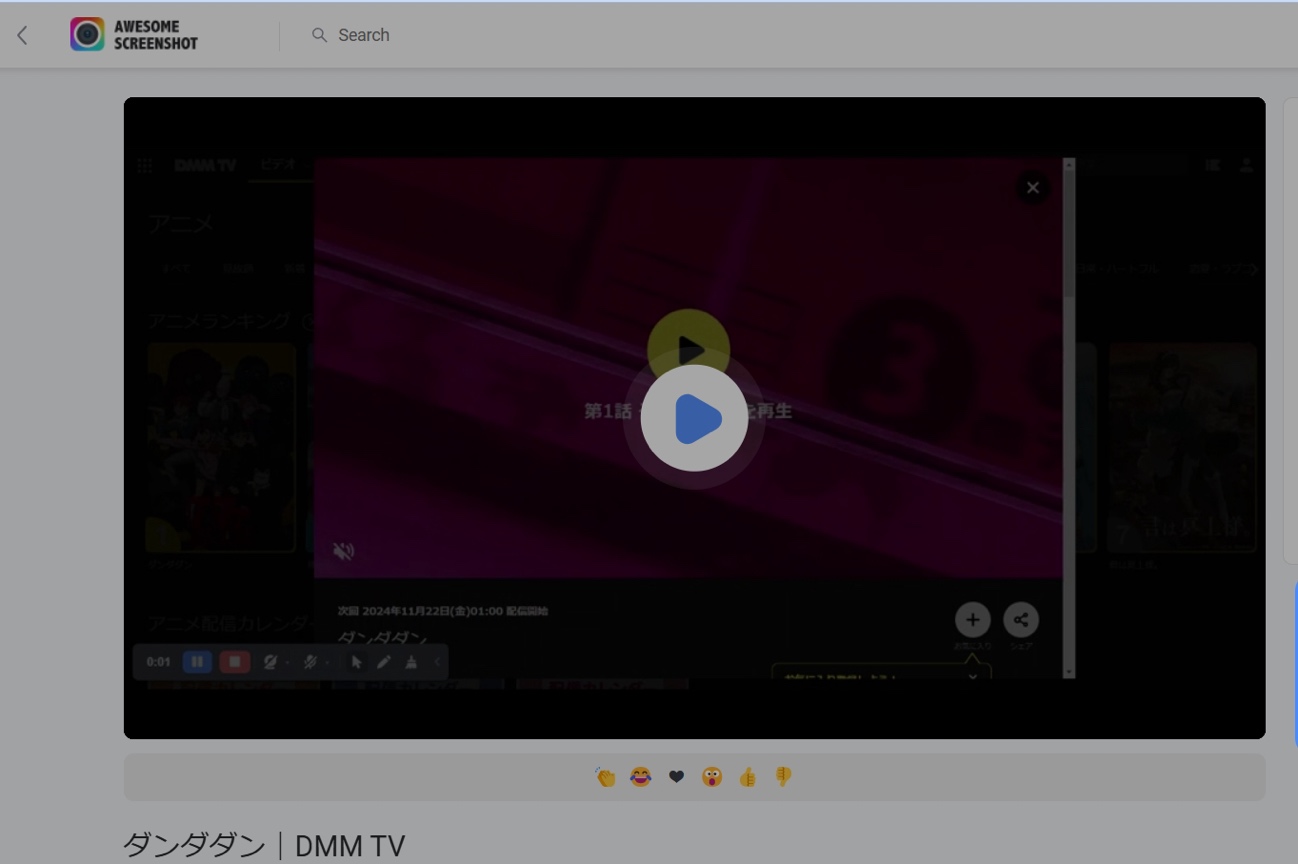Click the video title ダンダダン｜DMM TV

pyautogui.click(x=264, y=846)
